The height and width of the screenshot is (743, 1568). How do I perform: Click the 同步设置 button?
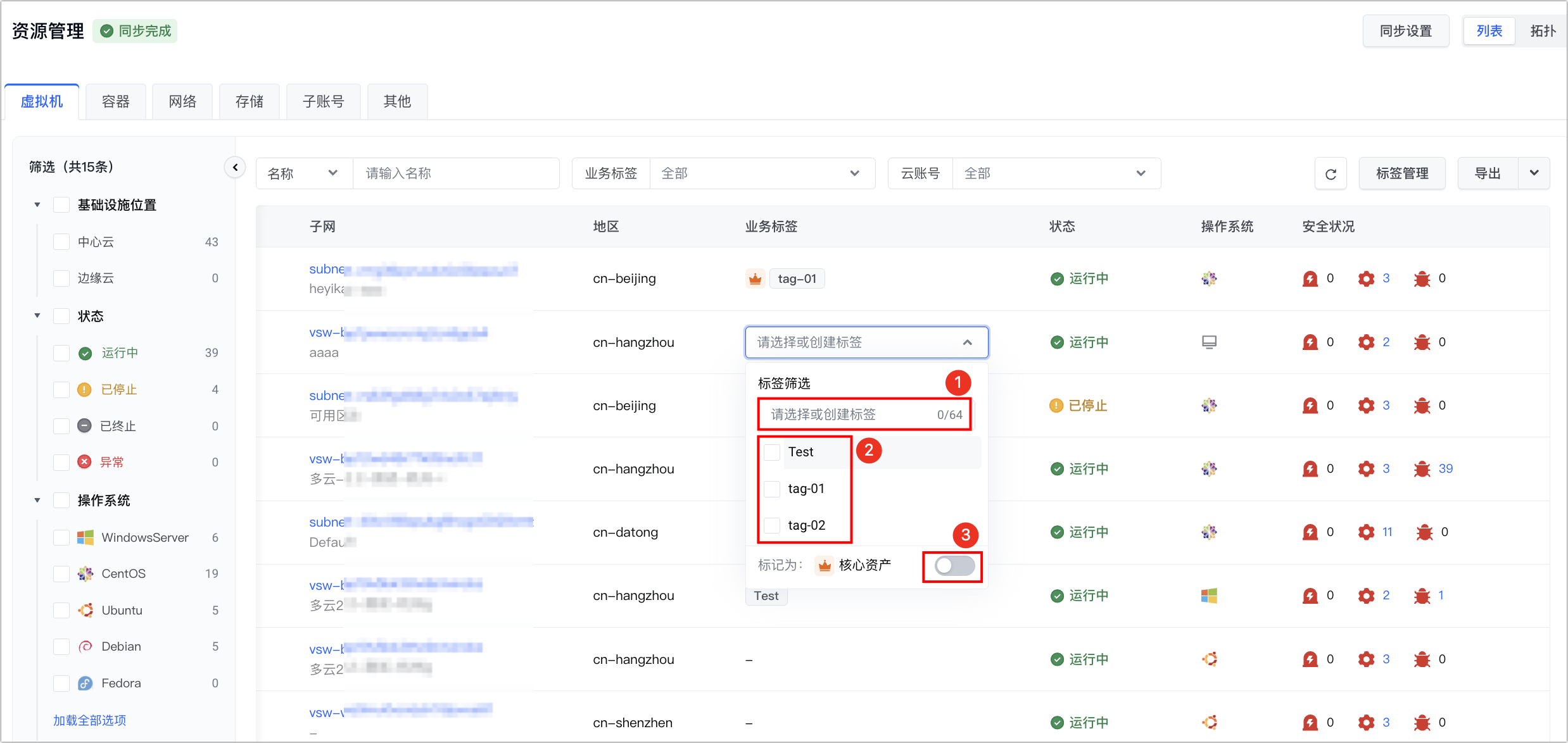point(1406,31)
